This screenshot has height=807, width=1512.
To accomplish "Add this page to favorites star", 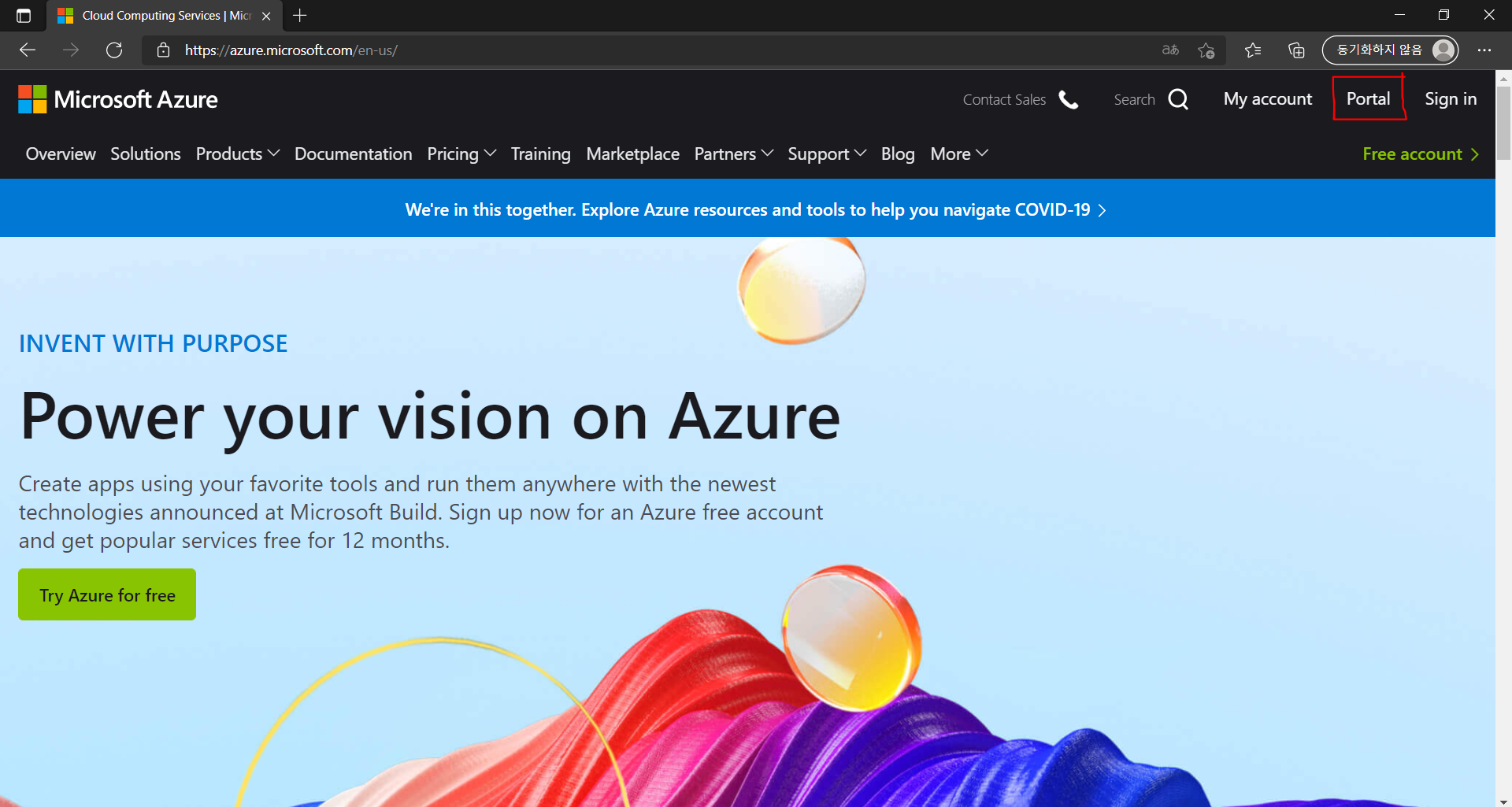I will click(1206, 50).
